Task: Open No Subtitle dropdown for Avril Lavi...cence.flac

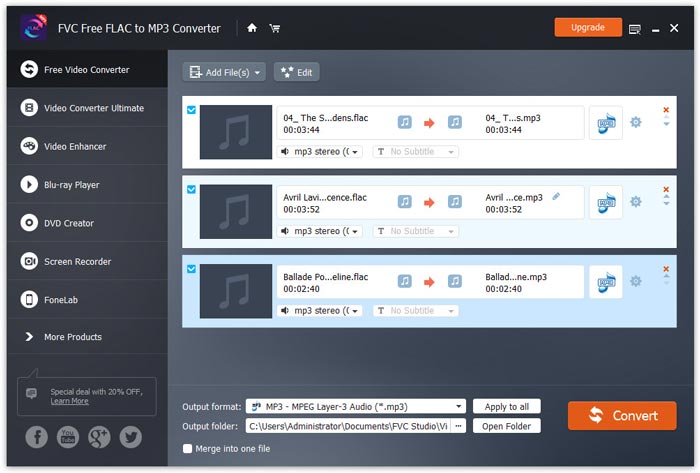Action: coord(416,231)
